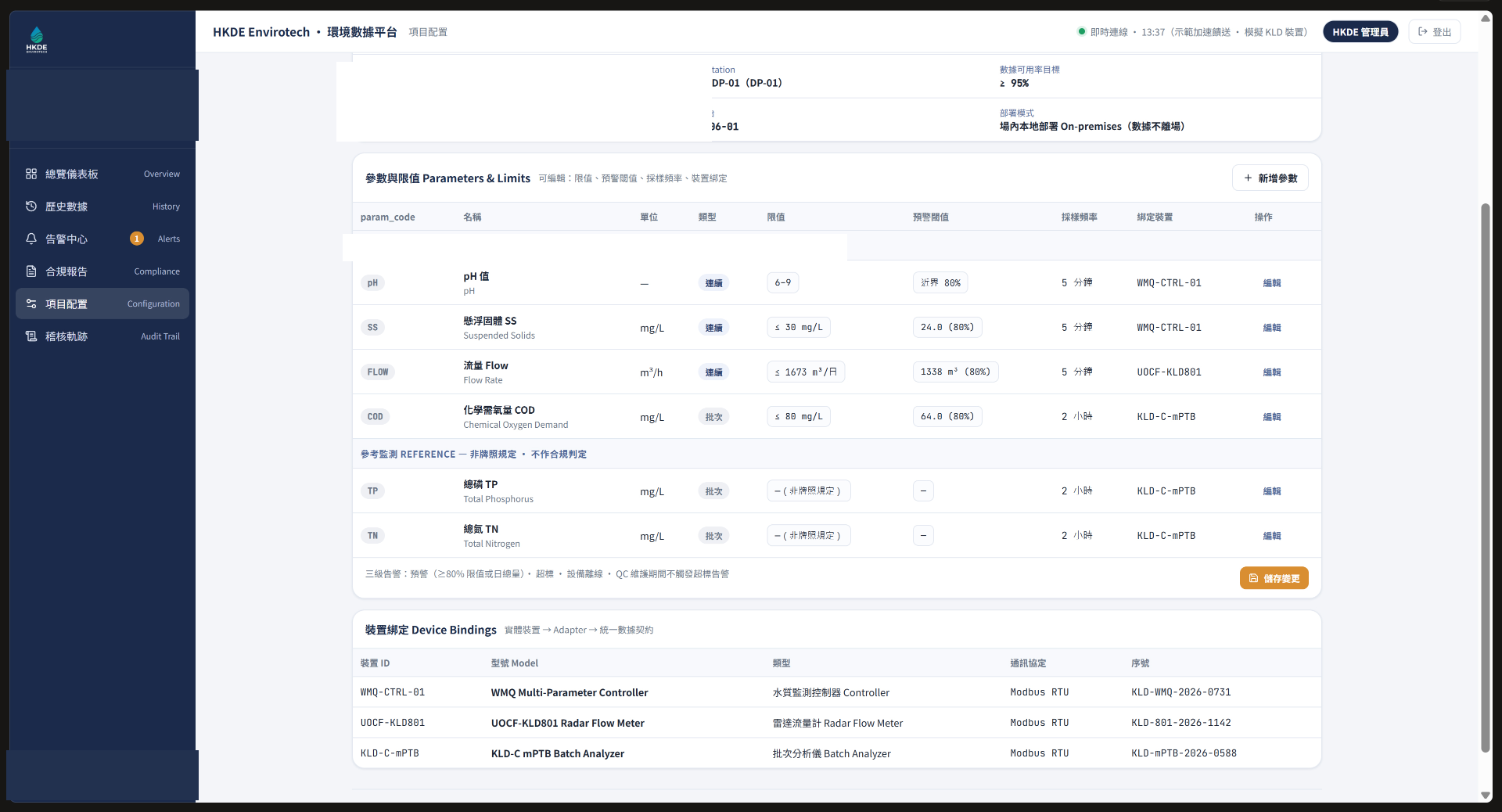Click the 登出 logout button
This screenshot has height=812, width=1502.
[x=1435, y=32]
